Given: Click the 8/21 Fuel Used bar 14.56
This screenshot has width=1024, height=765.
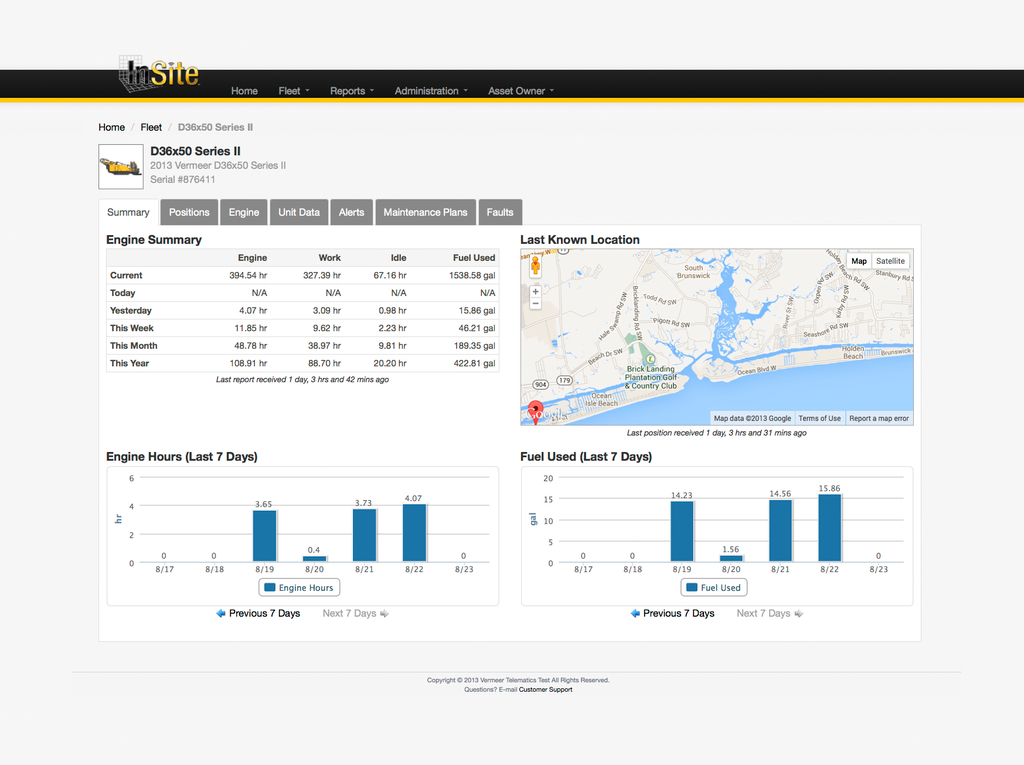Looking at the screenshot, I should pyautogui.click(x=780, y=530).
